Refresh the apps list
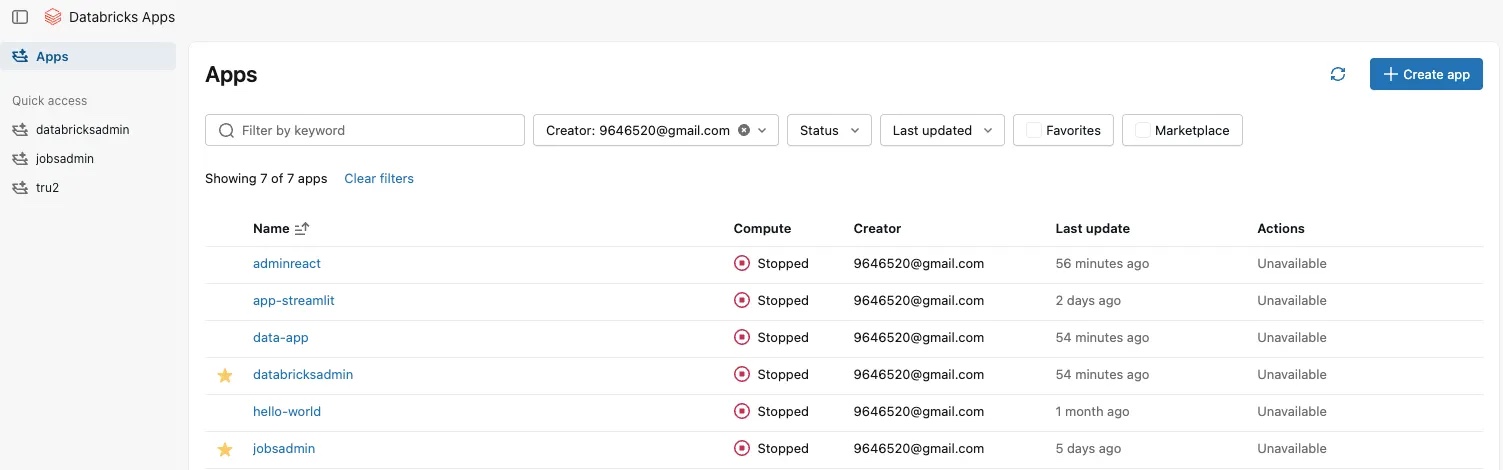The height and width of the screenshot is (470, 1503). click(1338, 74)
